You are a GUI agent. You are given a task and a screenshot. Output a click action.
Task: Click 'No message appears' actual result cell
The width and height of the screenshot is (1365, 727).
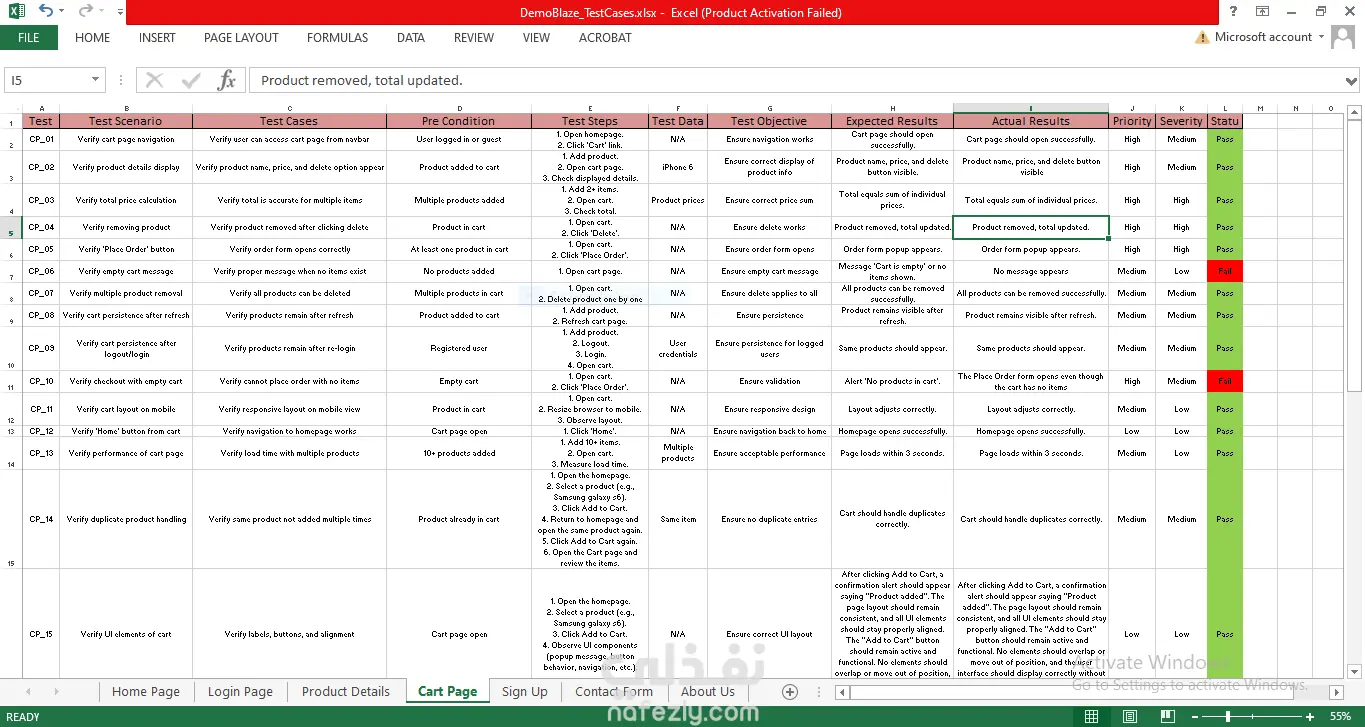(x=1030, y=271)
